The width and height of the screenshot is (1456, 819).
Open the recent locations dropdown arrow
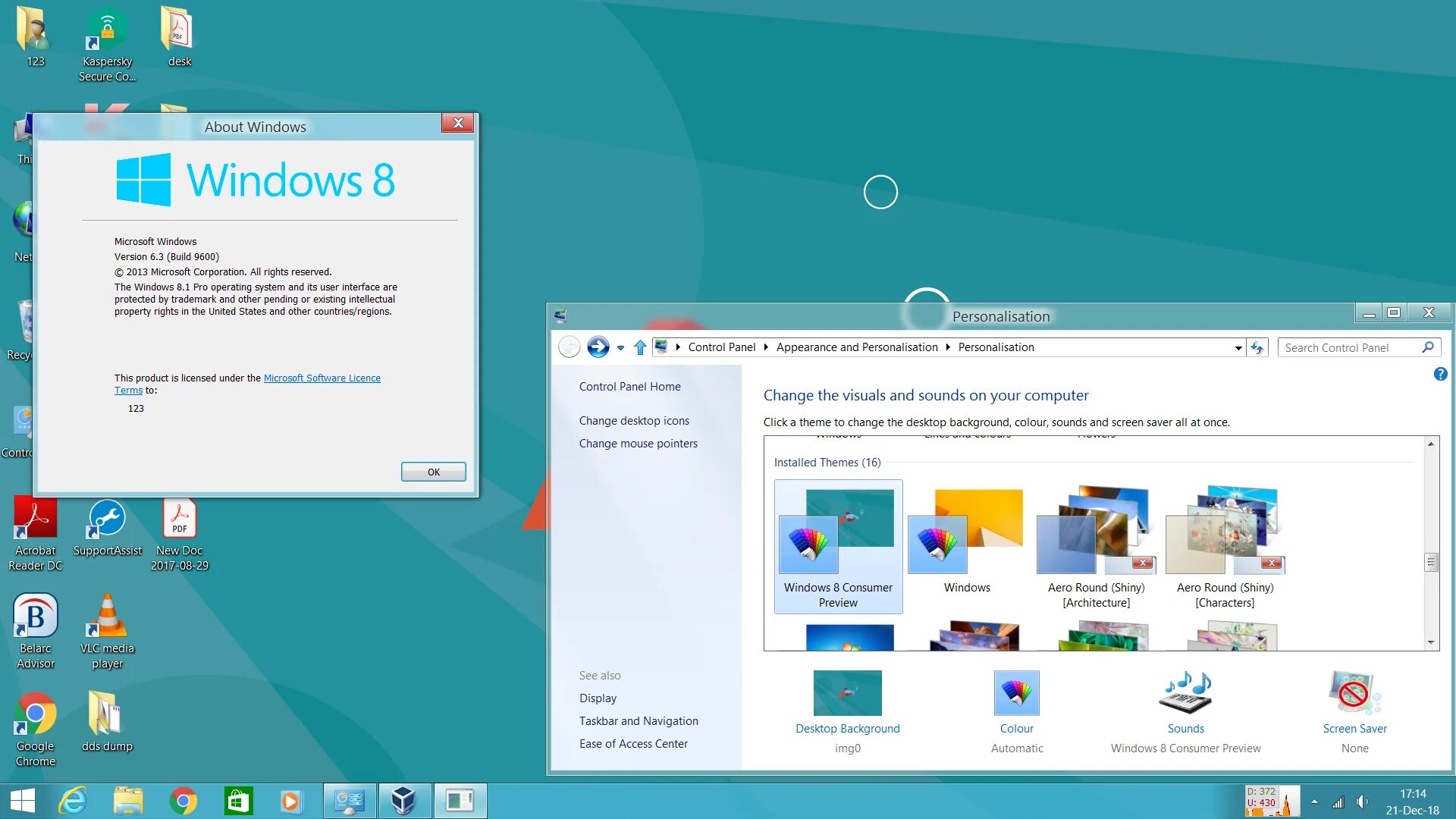(x=620, y=348)
